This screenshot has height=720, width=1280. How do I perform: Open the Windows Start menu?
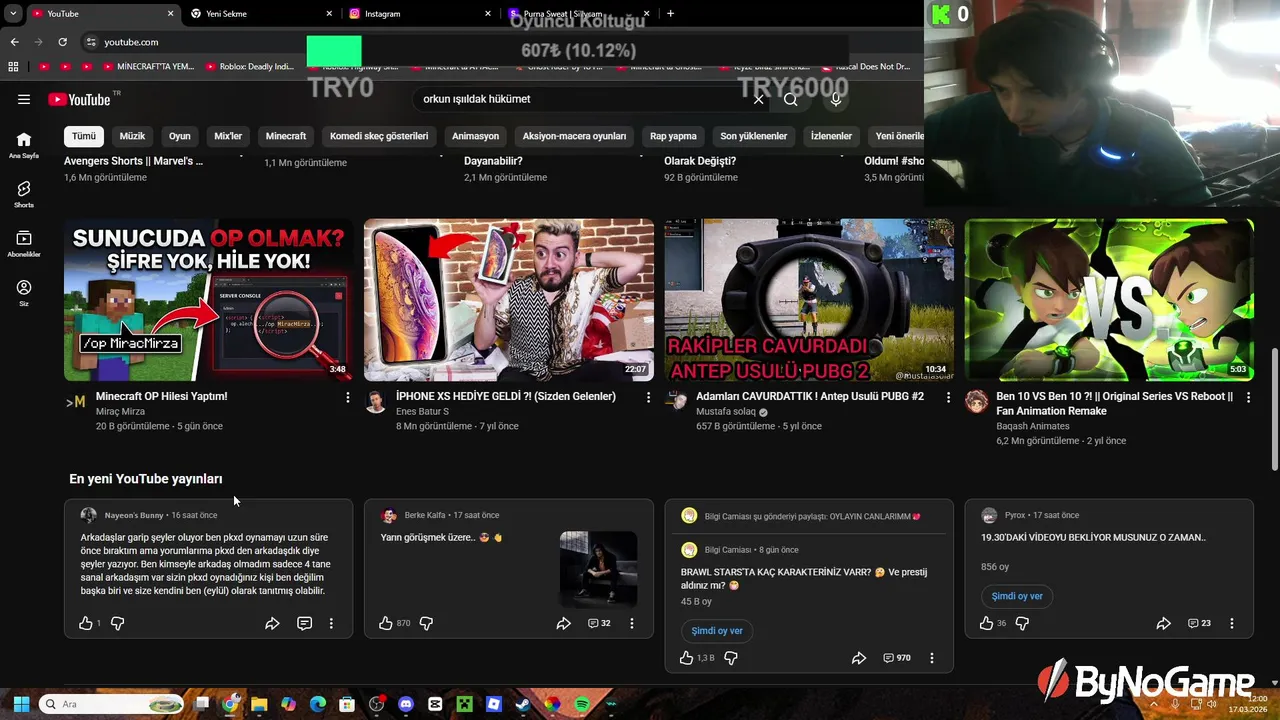coord(20,704)
